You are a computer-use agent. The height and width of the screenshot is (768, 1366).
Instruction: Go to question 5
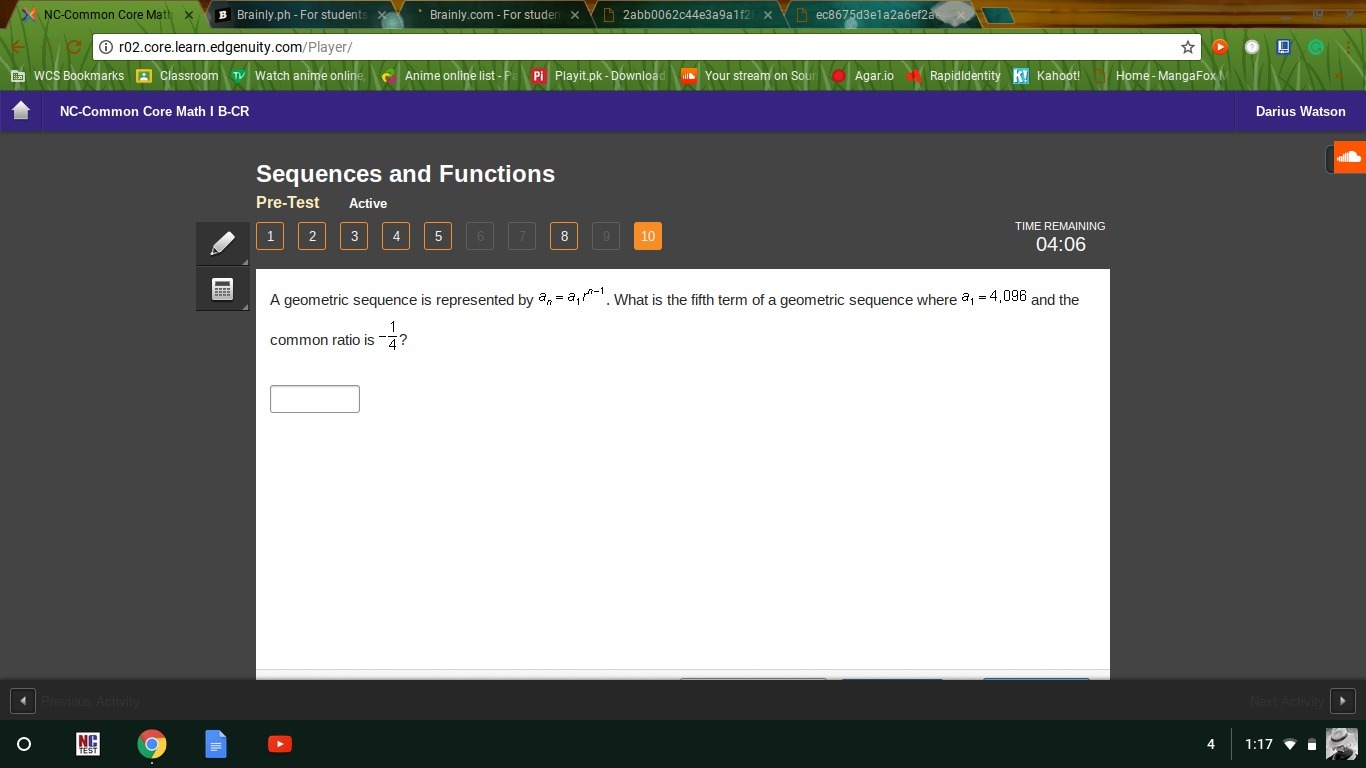[x=438, y=236]
